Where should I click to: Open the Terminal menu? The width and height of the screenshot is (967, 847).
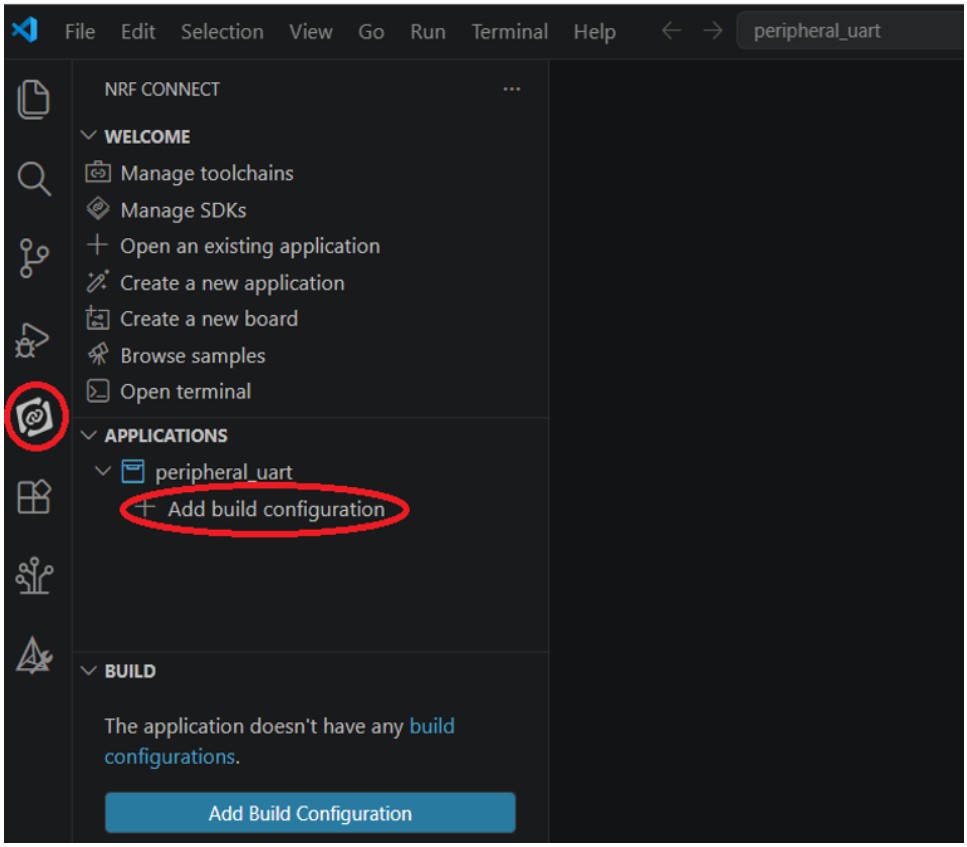[509, 31]
